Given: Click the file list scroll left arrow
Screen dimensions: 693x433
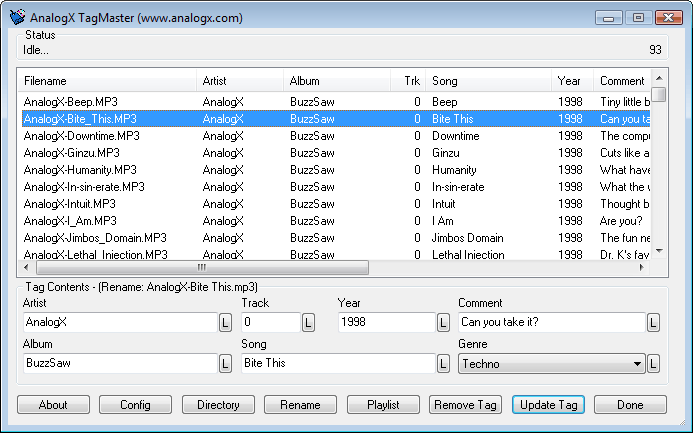Looking at the screenshot, I should click(x=27, y=267).
